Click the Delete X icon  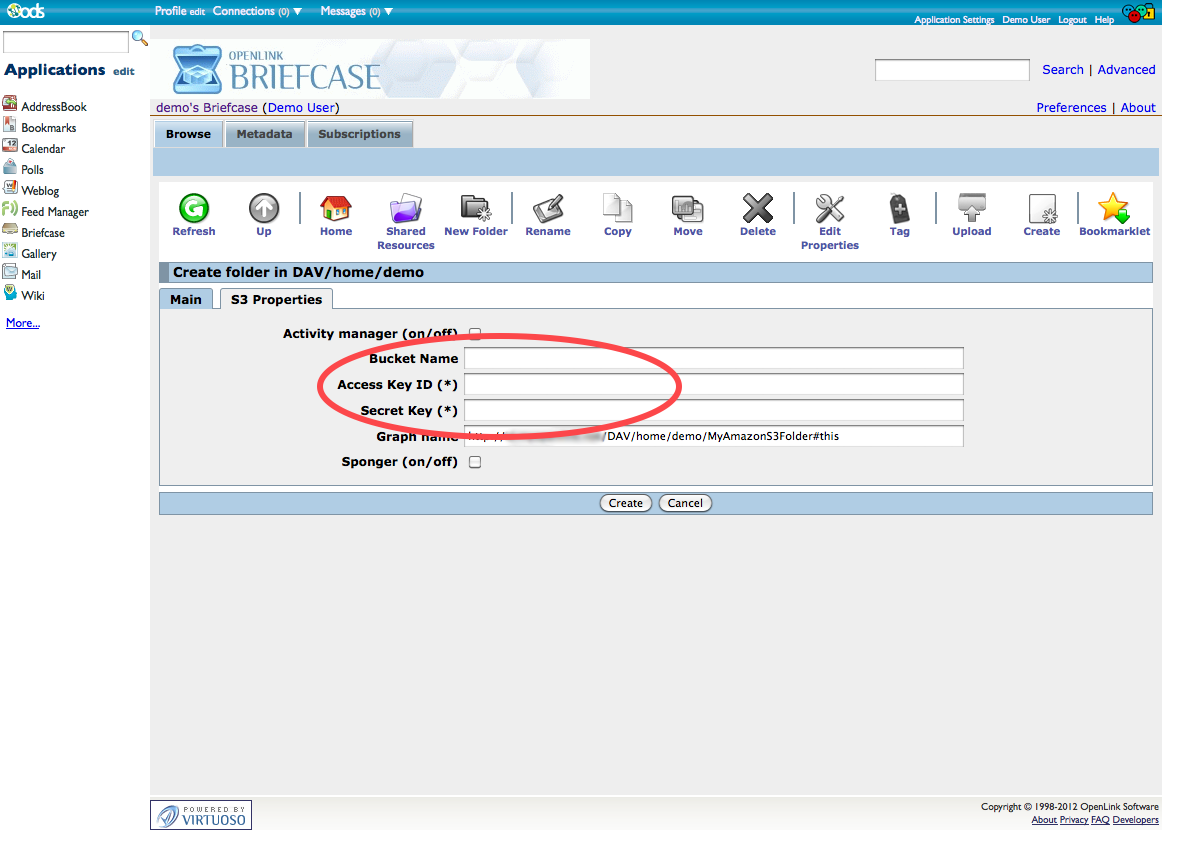pyautogui.click(x=757, y=209)
